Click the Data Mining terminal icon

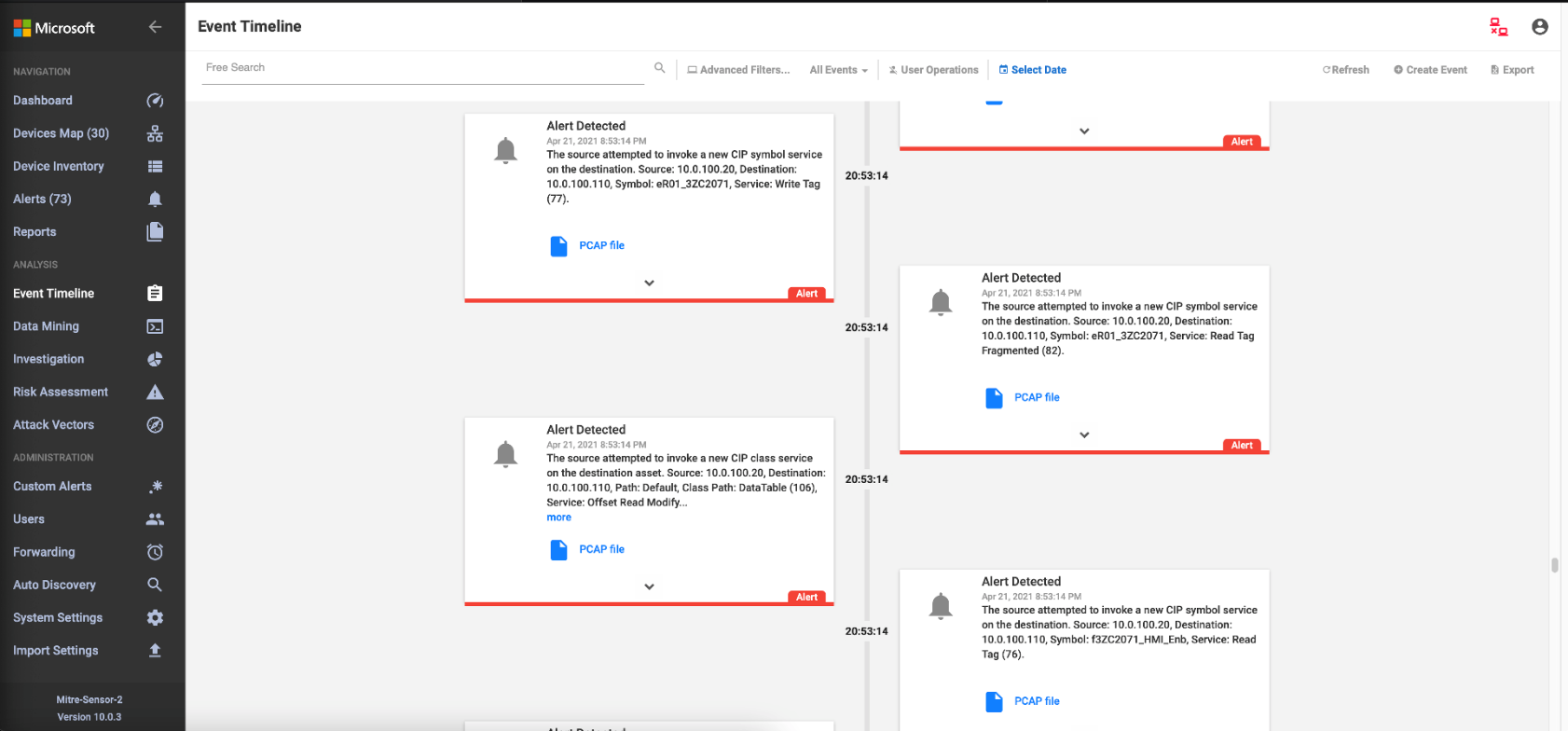click(155, 326)
